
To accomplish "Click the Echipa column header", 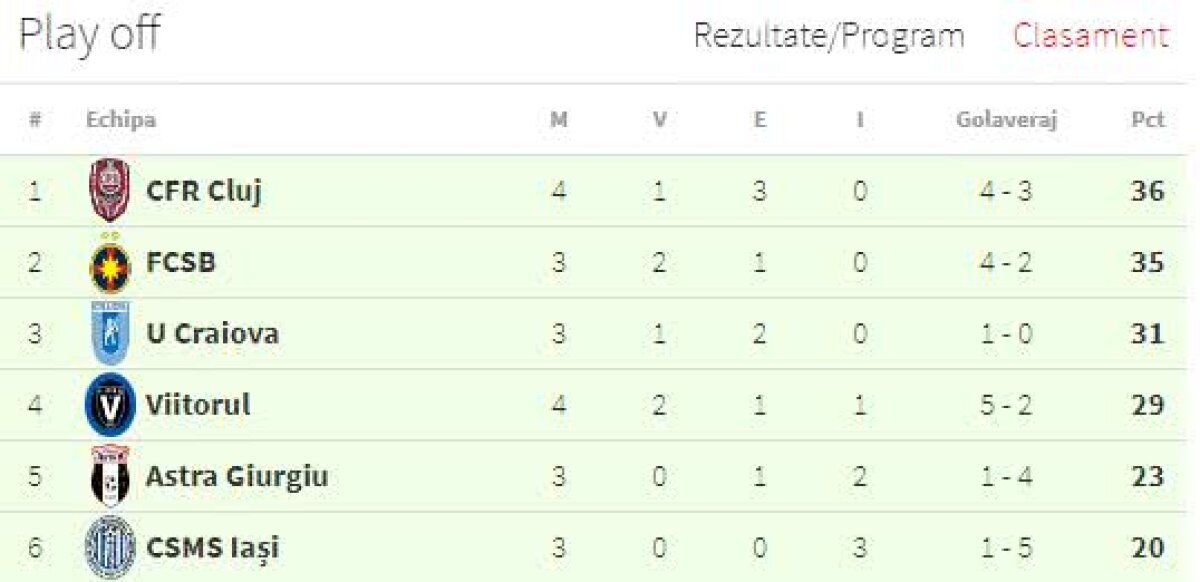I will [x=121, y=120].
